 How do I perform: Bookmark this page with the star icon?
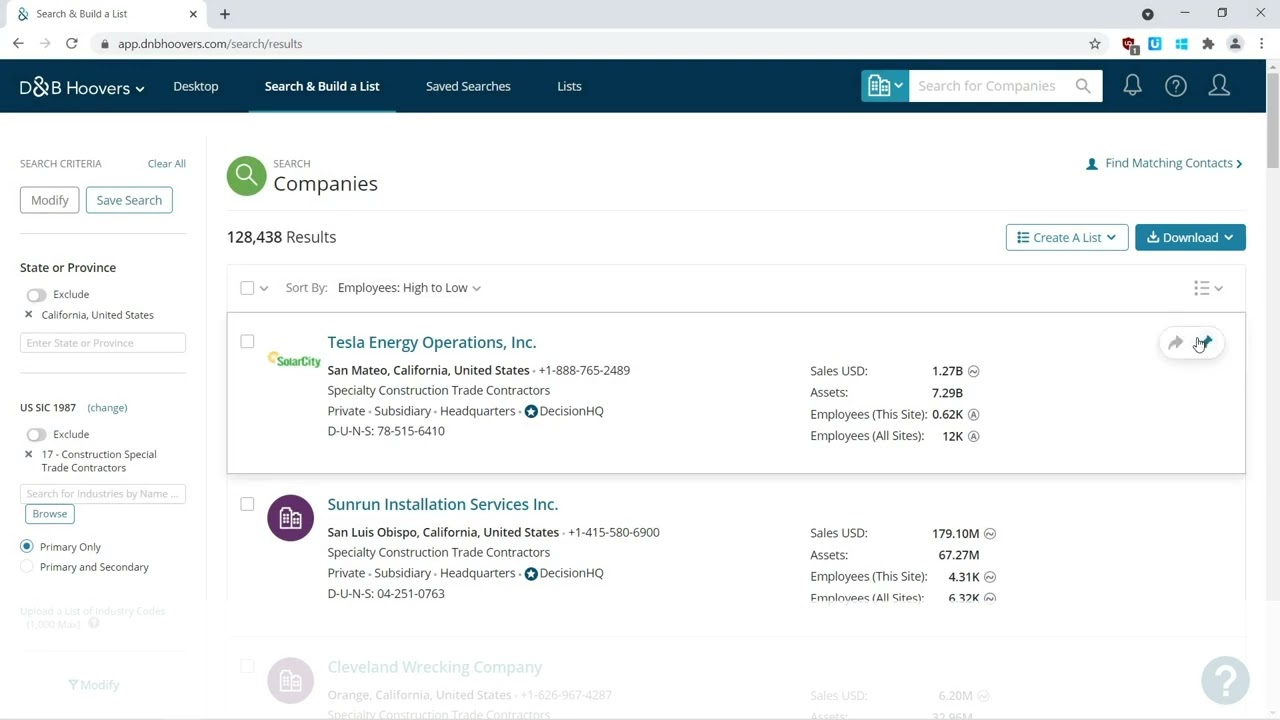pyautogui.click(x=1095, y=44)
